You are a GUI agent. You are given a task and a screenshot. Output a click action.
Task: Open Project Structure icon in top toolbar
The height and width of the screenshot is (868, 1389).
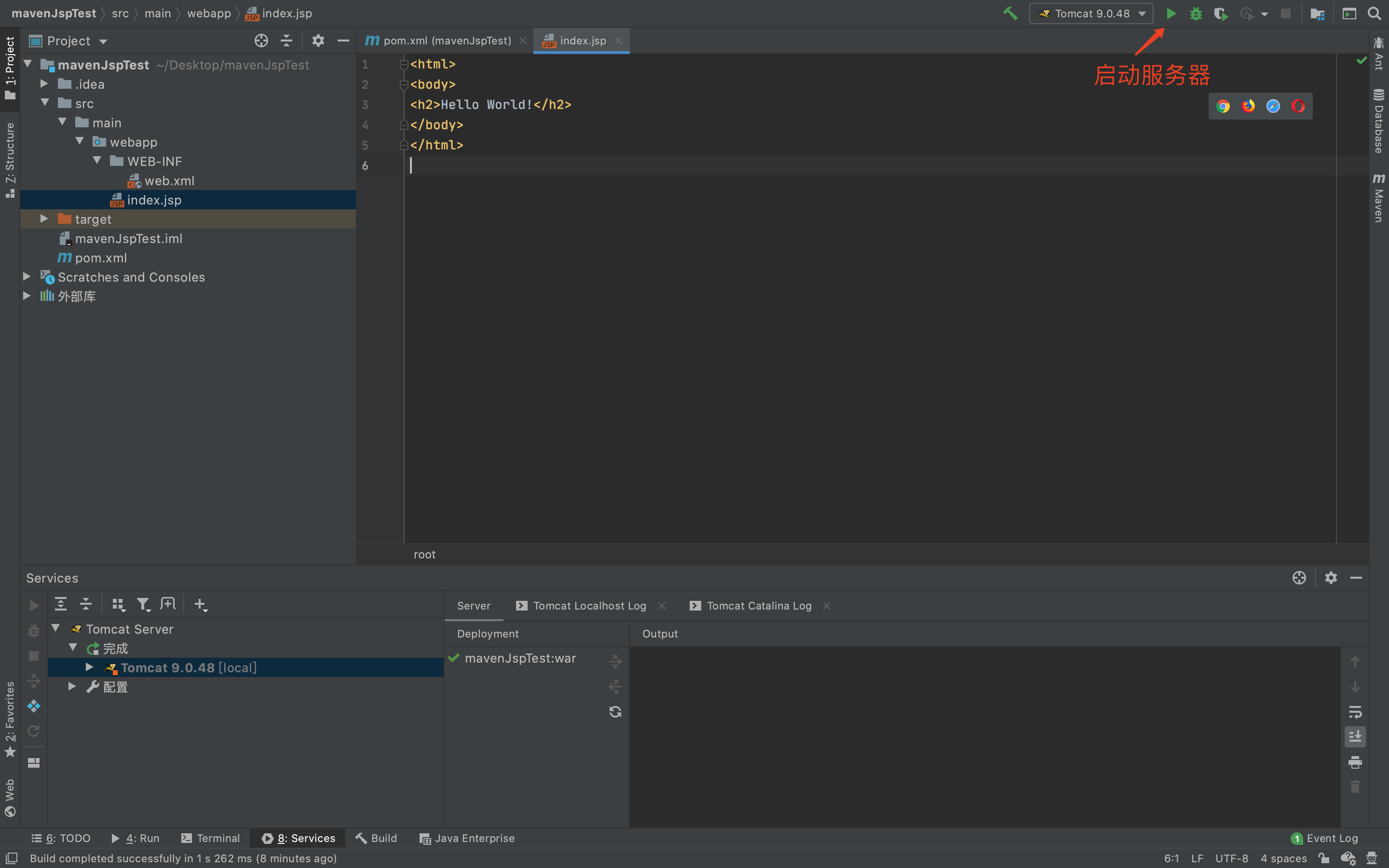click(1317, 13)
